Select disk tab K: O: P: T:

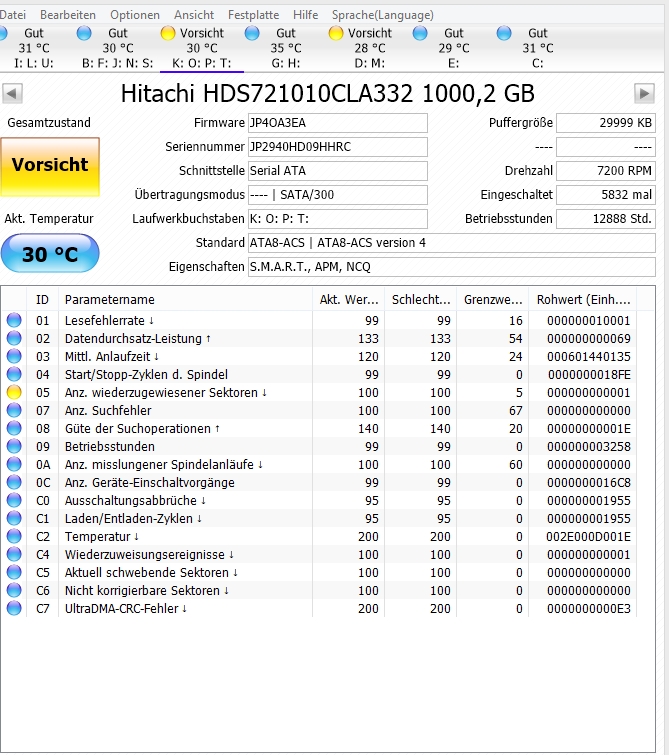[x=202, y=48]
